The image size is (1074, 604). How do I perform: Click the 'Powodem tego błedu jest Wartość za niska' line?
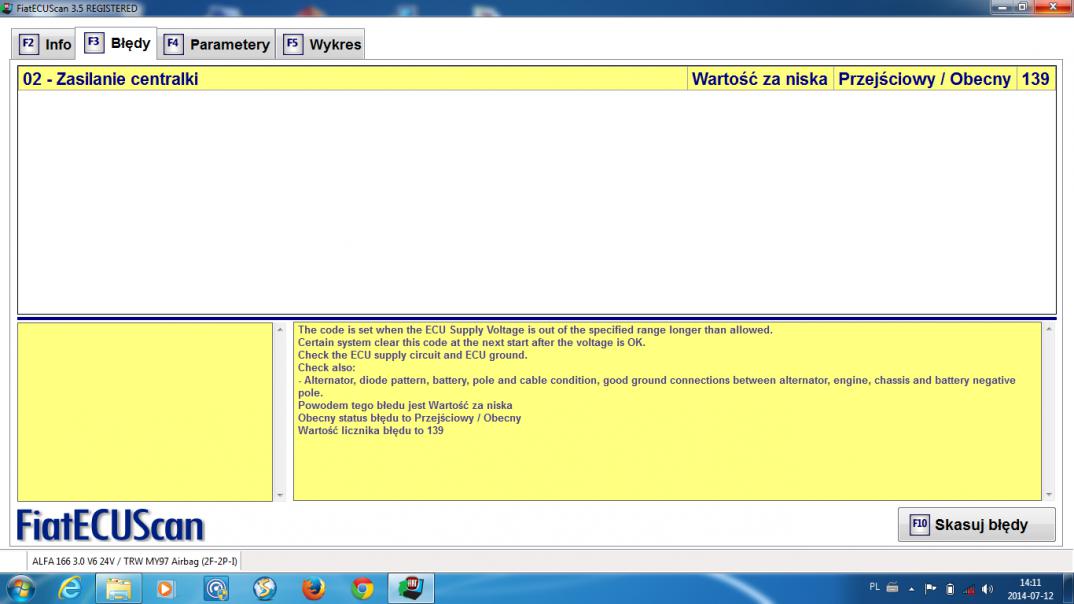tap(405, 405)
